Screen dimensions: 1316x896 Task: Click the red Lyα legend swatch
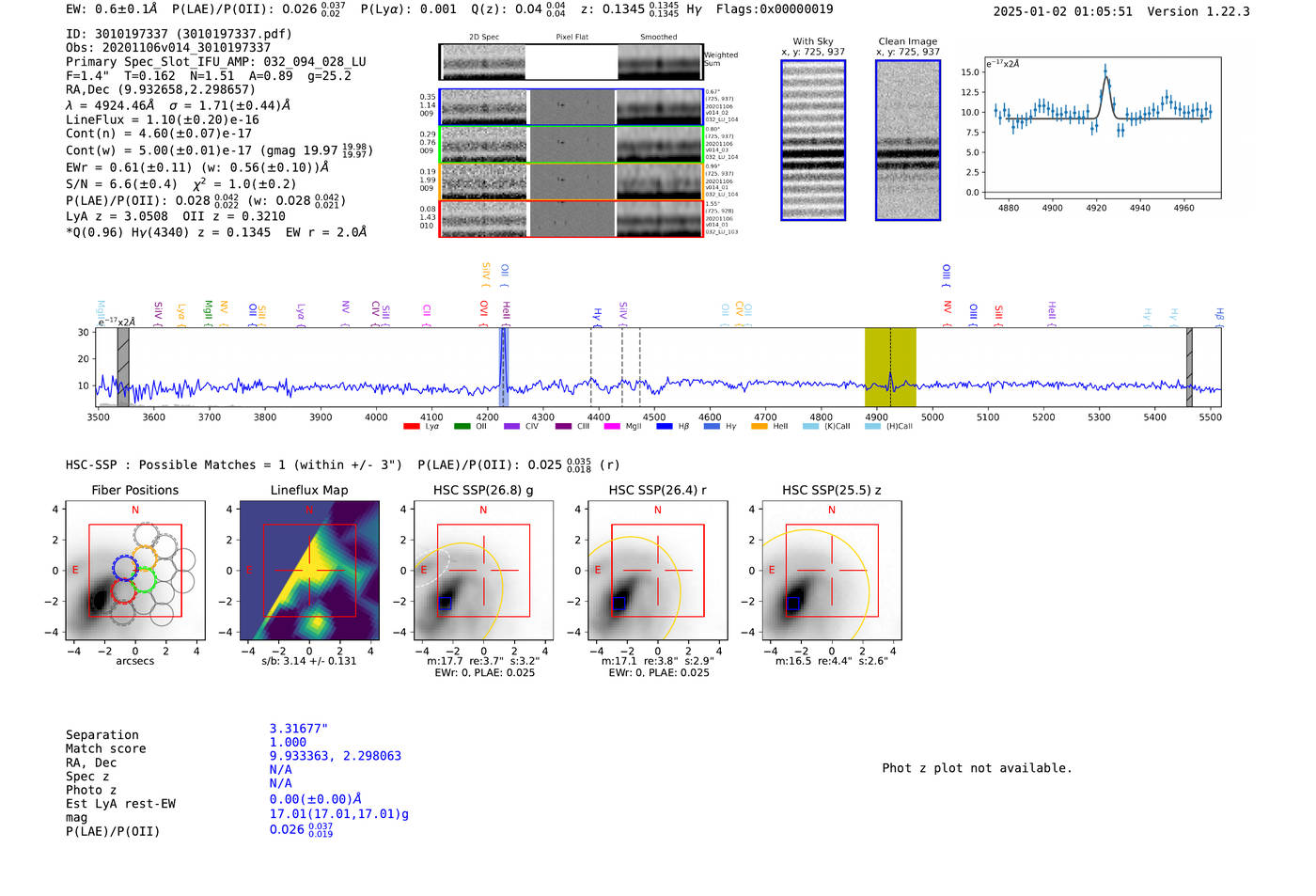(411, 426)
